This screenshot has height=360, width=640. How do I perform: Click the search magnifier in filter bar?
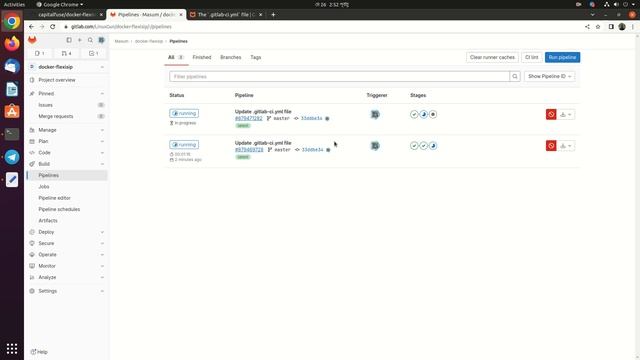515,76
